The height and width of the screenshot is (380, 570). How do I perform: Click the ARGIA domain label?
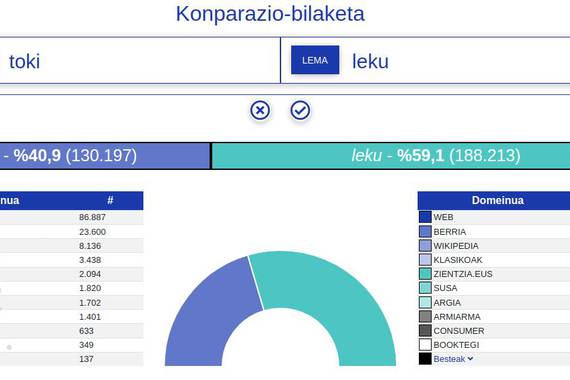447,303
